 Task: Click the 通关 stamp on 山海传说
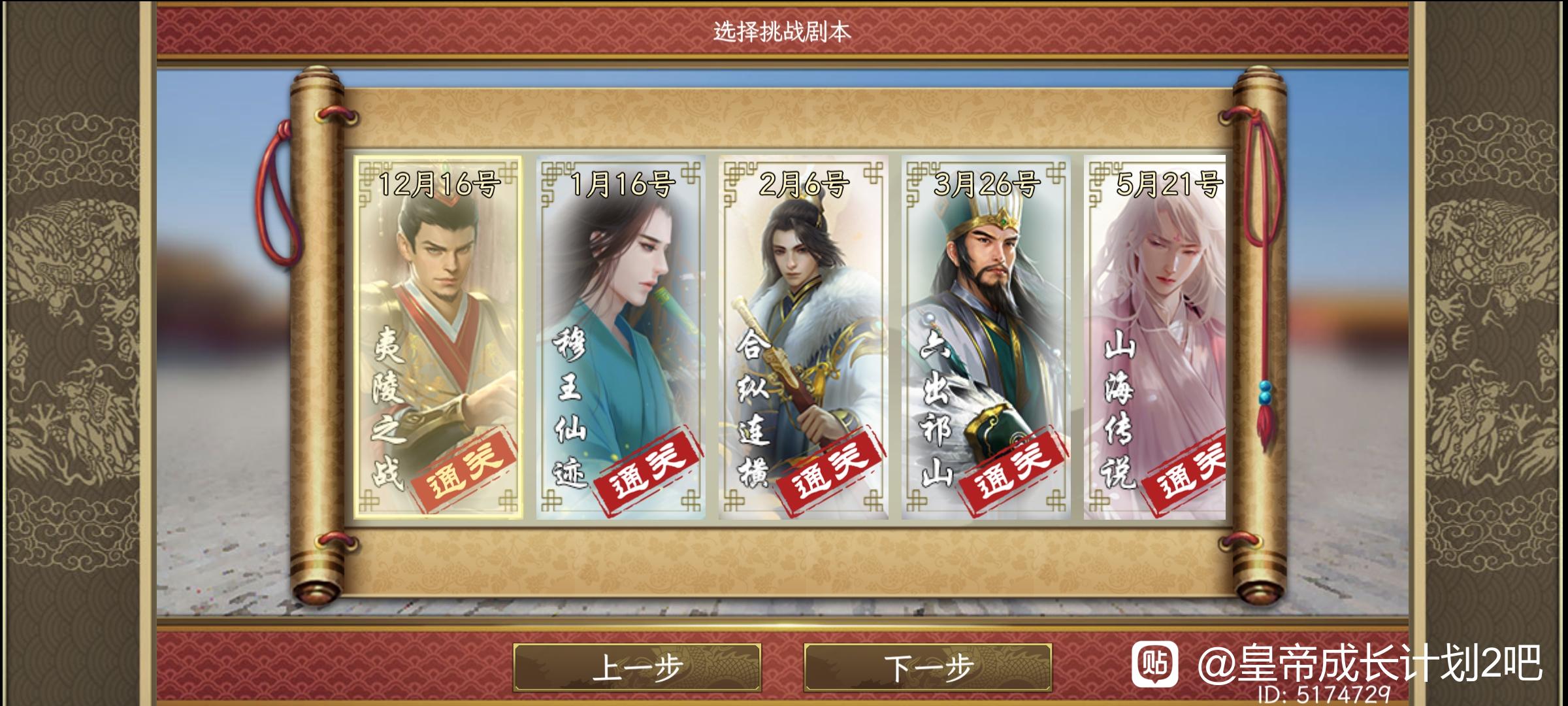click(1190, 469)
